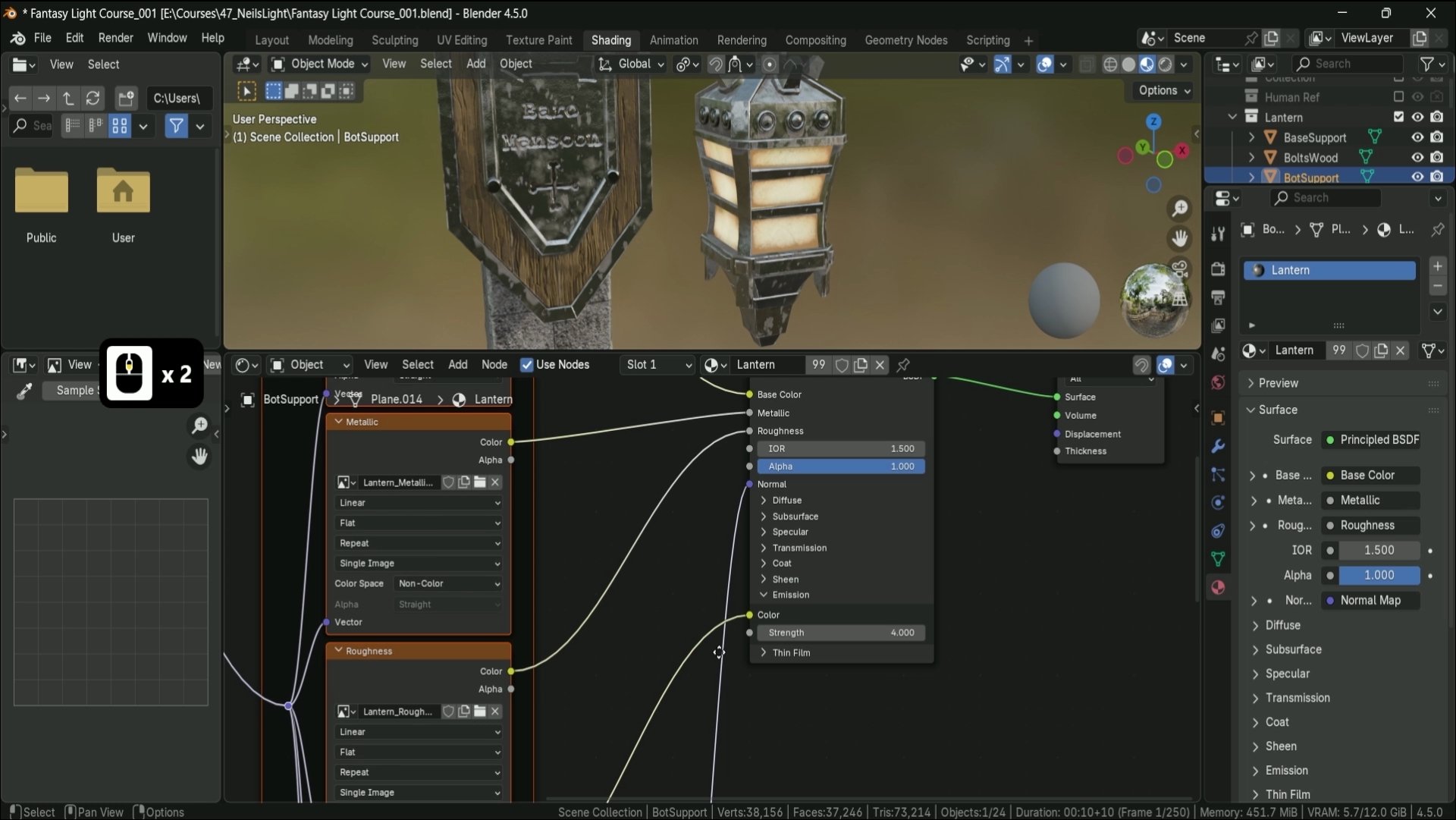Uncheck the Use Nodes checkbox

(527, 365)
